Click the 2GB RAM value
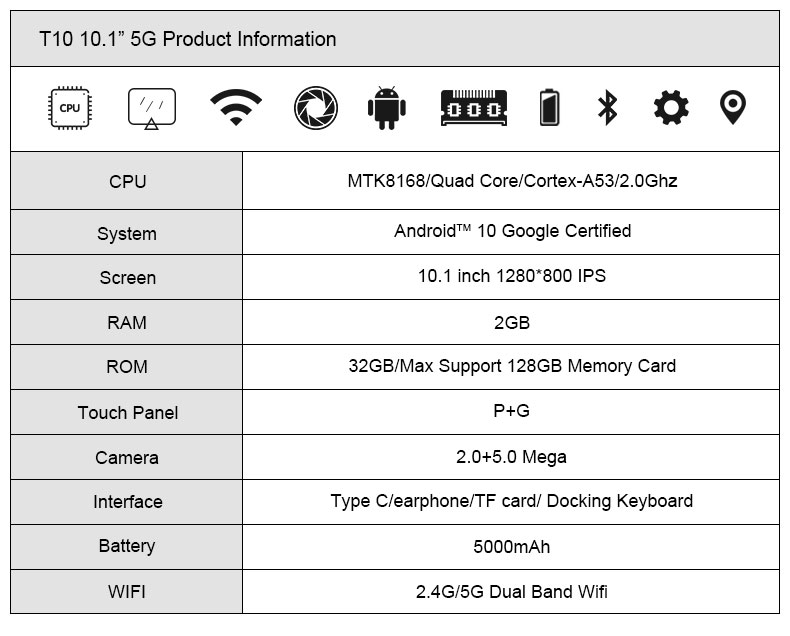790x636 pixels. click(x=512, y=323)
